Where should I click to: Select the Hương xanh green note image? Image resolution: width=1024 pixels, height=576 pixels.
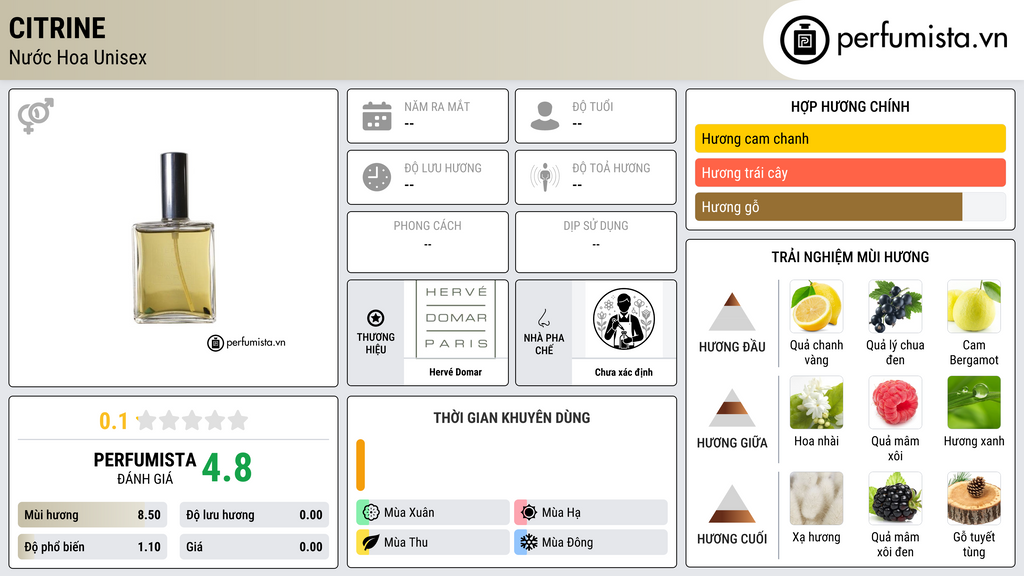tap(974, 402)
